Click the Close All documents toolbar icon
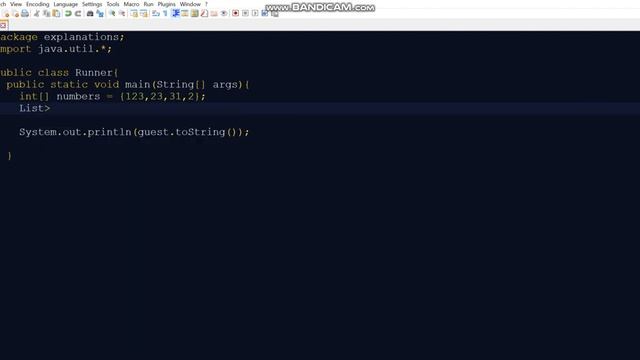This screenshot has width=640, height=360. [15, 13]
